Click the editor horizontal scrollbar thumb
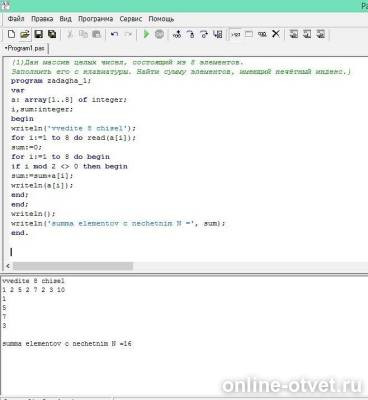This screenshot has width=368, height=400. (x=73, y=266)
